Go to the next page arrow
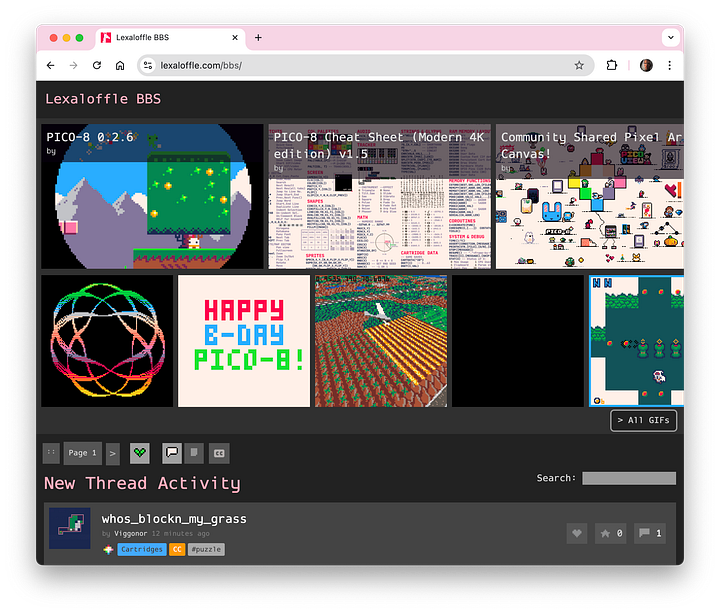 click(x=112, y=453)
